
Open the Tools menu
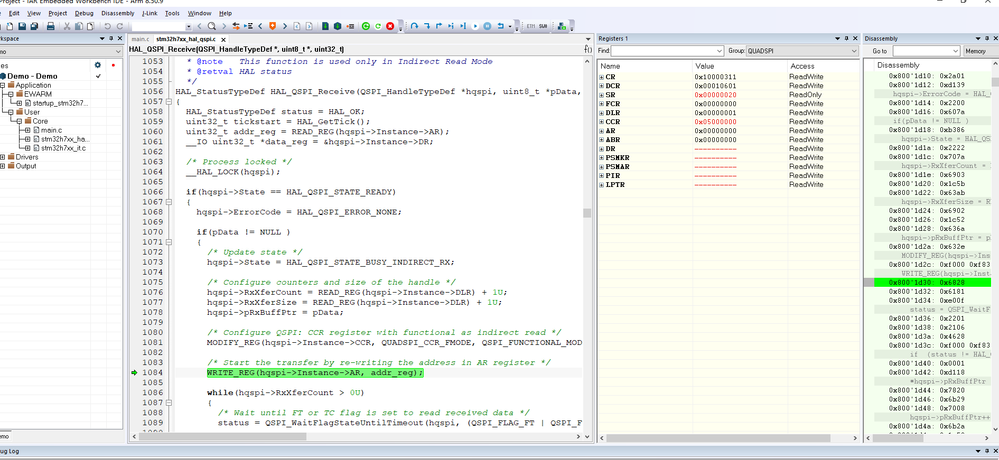click(172, 13)
